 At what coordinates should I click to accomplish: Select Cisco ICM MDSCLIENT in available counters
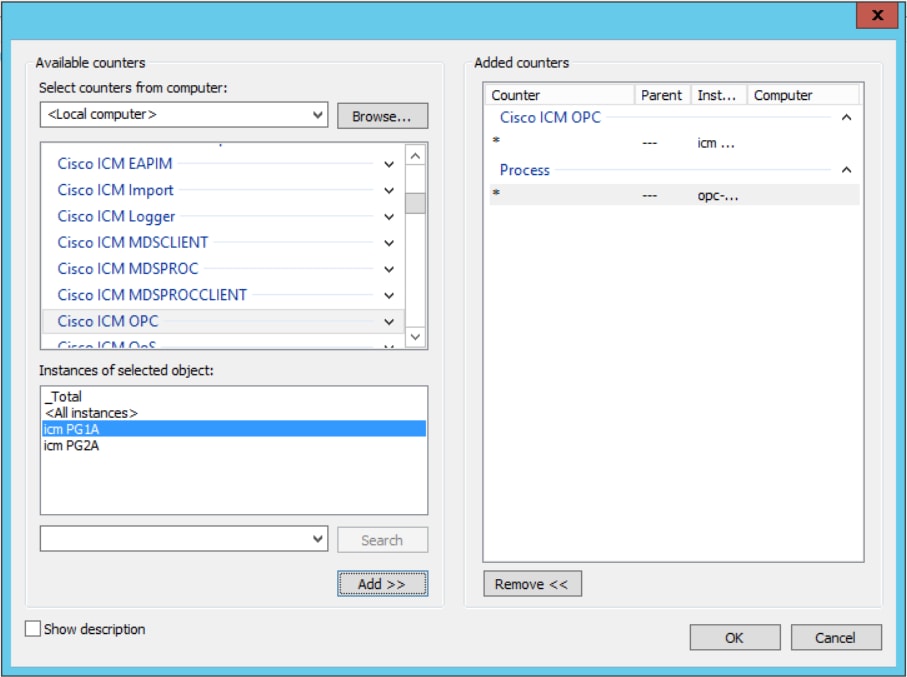(x=133, y=242)
